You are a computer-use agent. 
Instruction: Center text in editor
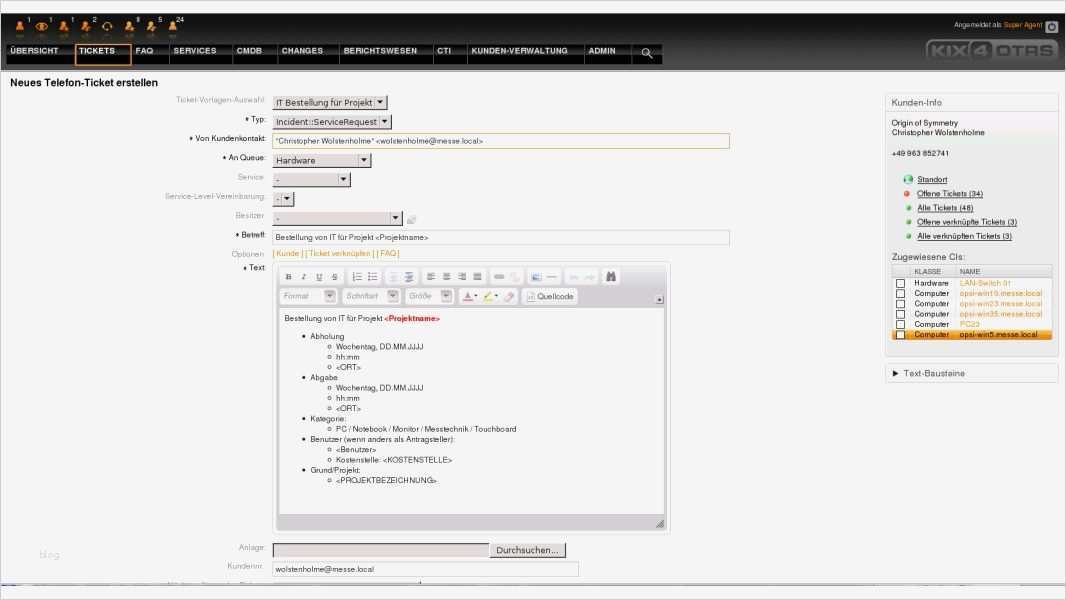point(446,277)
